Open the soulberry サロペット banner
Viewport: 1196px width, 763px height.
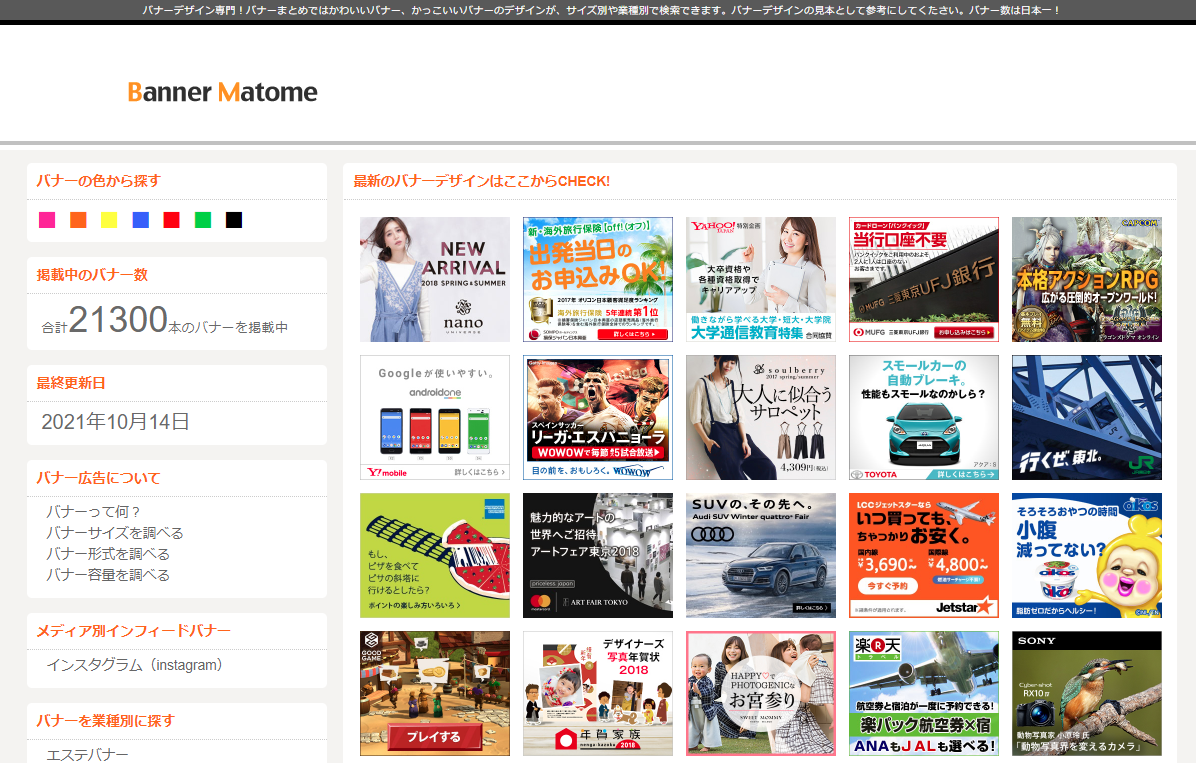click(760, 417)
